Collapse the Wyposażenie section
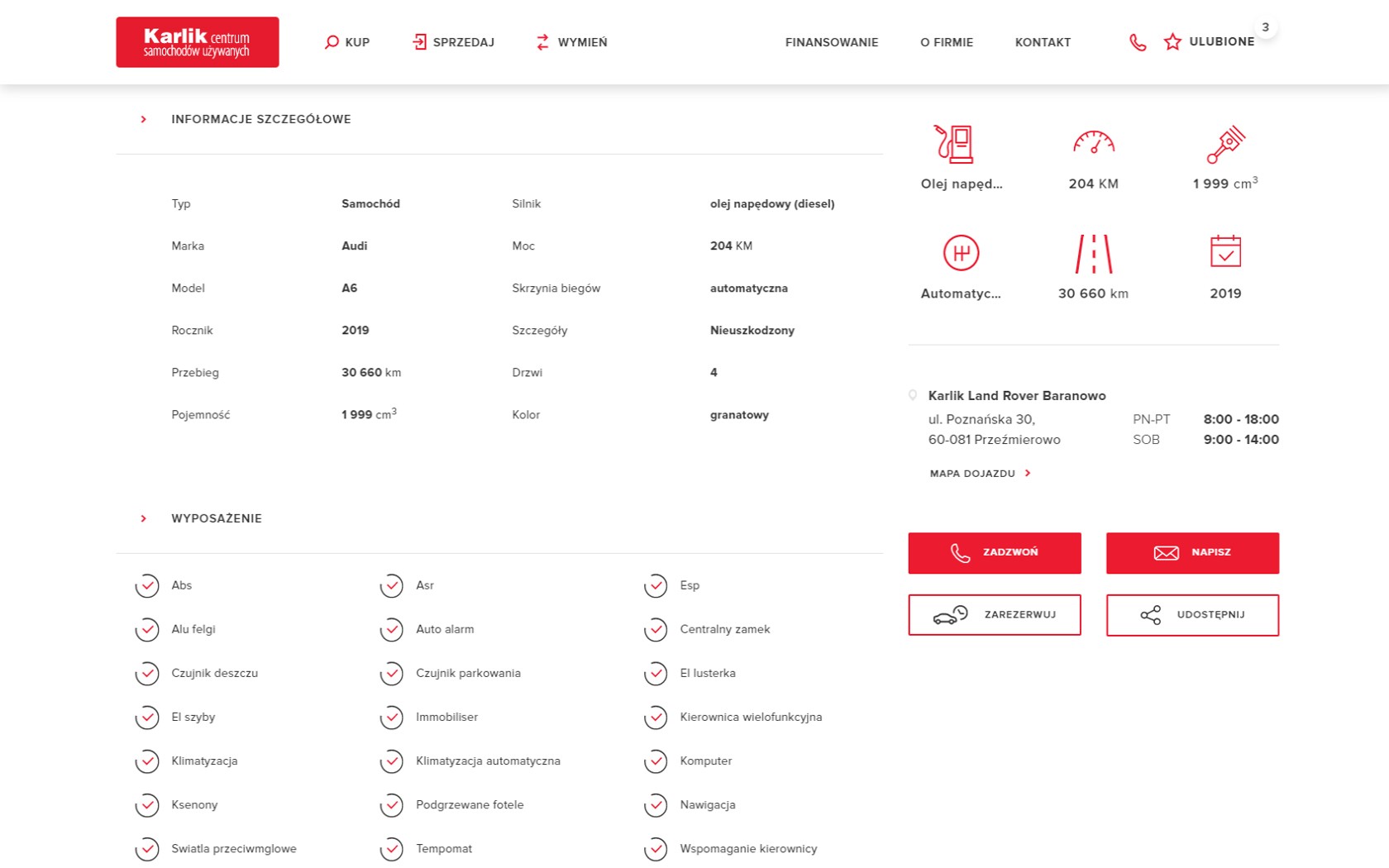Viewport: 1389px width, 868px height. tap(144, 519)
